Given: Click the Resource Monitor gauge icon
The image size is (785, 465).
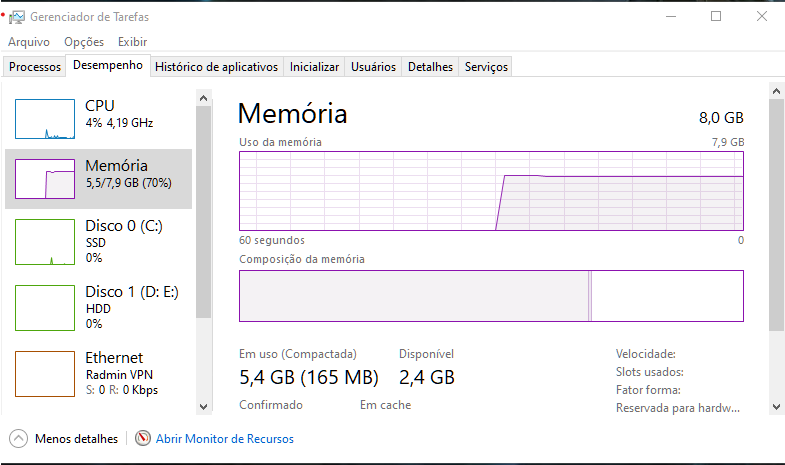Looking at the screenshot, I should 143,438.
